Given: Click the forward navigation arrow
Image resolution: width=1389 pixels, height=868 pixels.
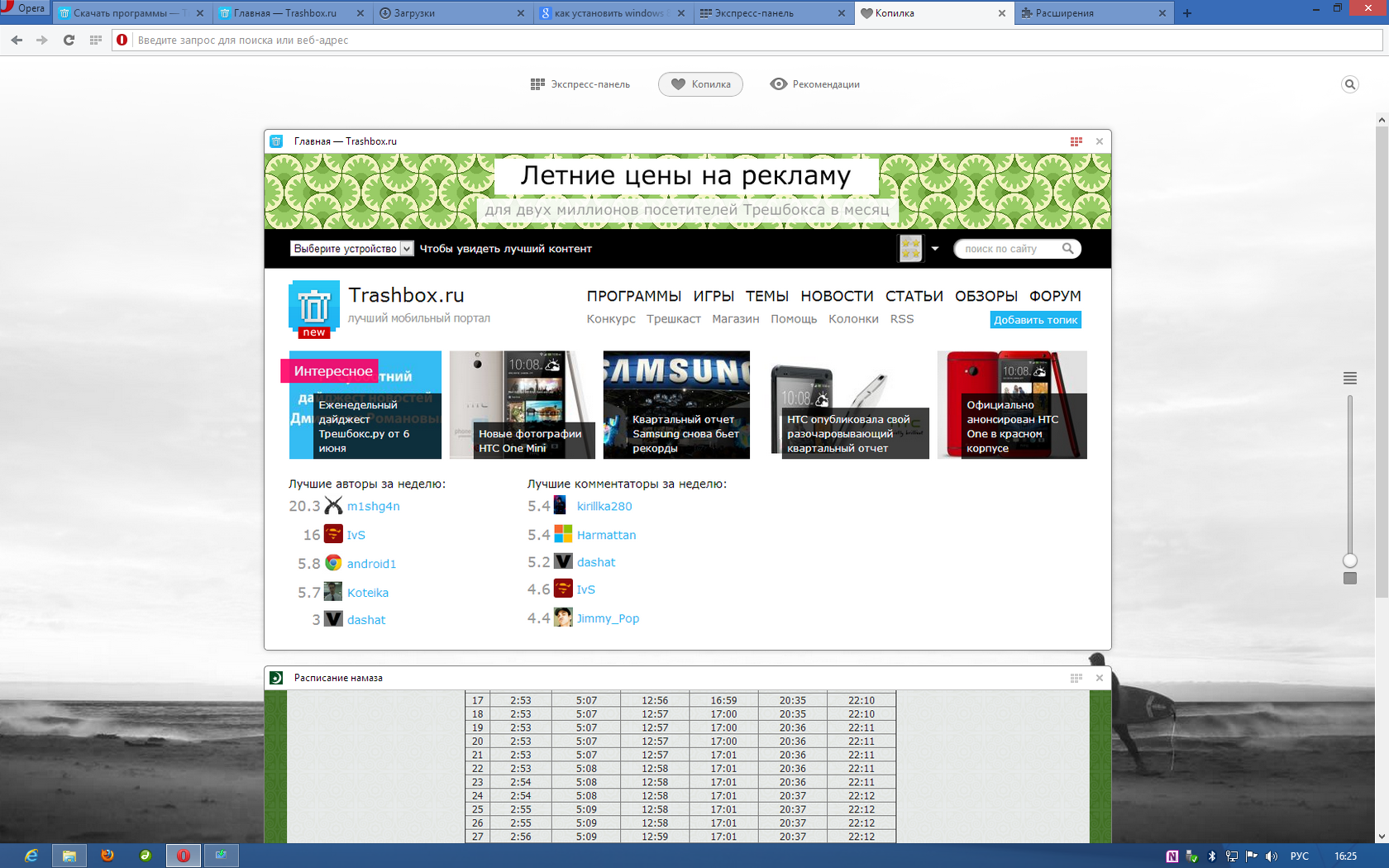Looking at the screenshot, I should point(42,40).
